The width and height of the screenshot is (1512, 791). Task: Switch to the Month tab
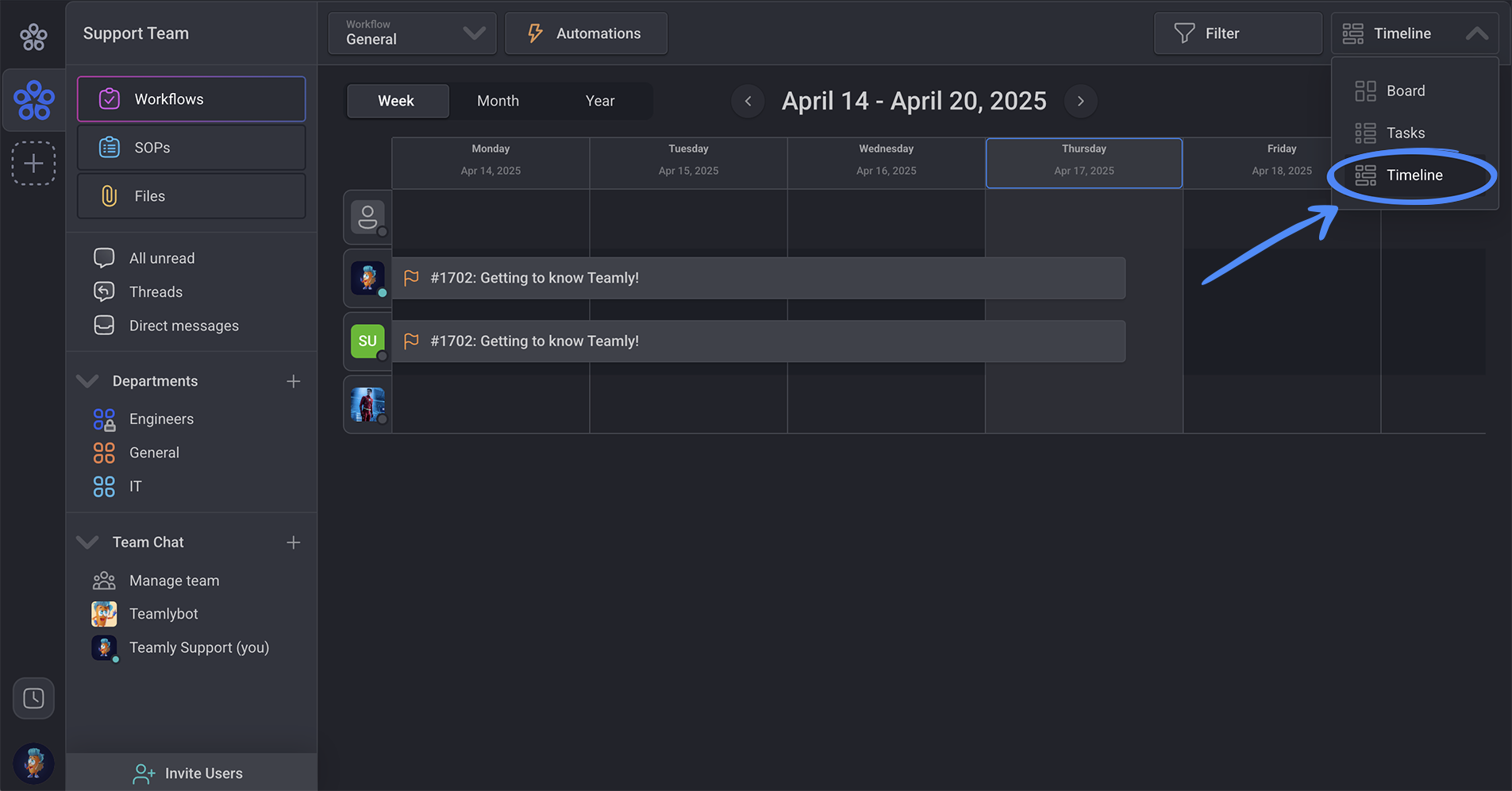click(498, 101)
